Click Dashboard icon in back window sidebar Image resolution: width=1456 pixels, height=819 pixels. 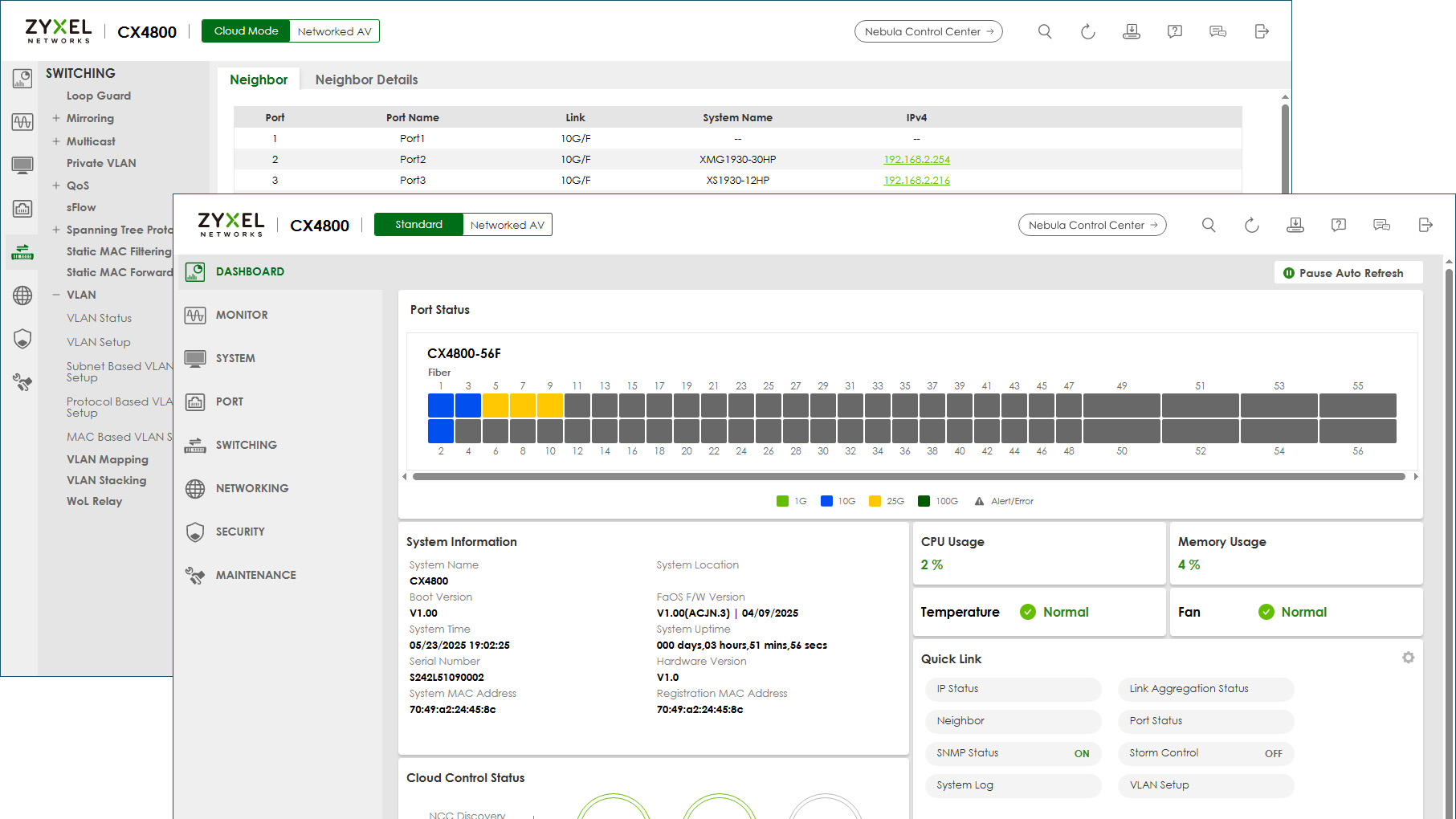[22, 78]
